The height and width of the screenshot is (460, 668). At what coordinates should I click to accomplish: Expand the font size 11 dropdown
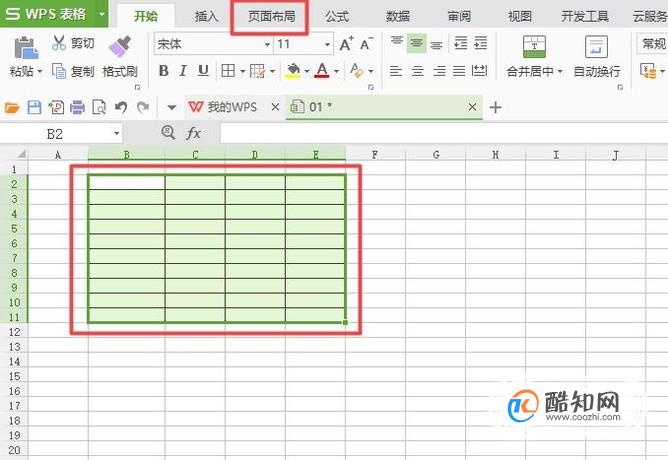click(327, 44)
